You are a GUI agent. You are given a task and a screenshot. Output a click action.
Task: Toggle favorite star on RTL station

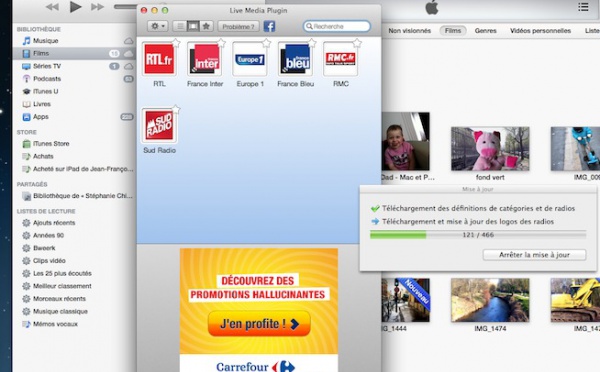pyautogui.click(x=176, y=43)
